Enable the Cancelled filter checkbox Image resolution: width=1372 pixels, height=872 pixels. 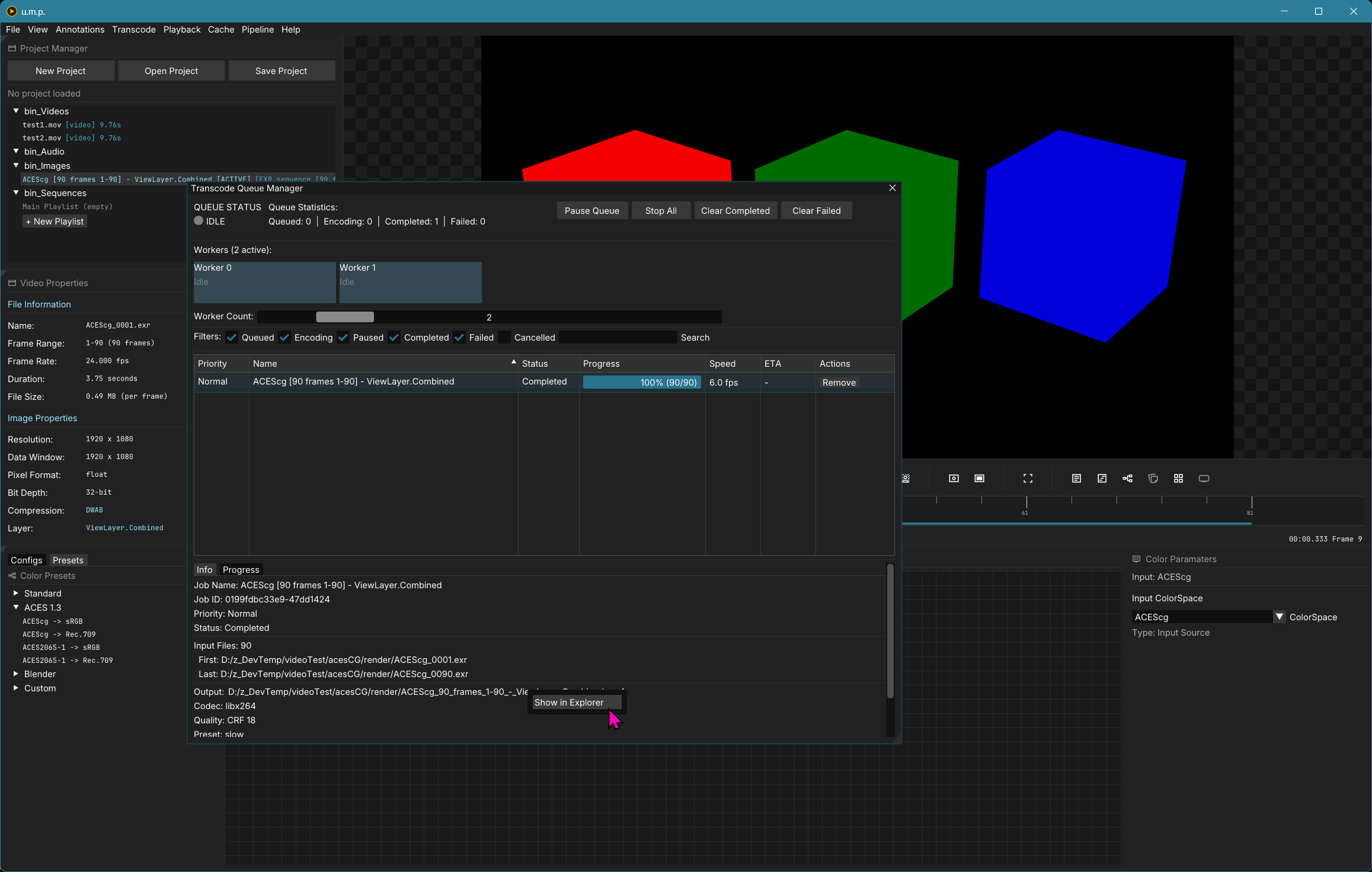(504, 338)
